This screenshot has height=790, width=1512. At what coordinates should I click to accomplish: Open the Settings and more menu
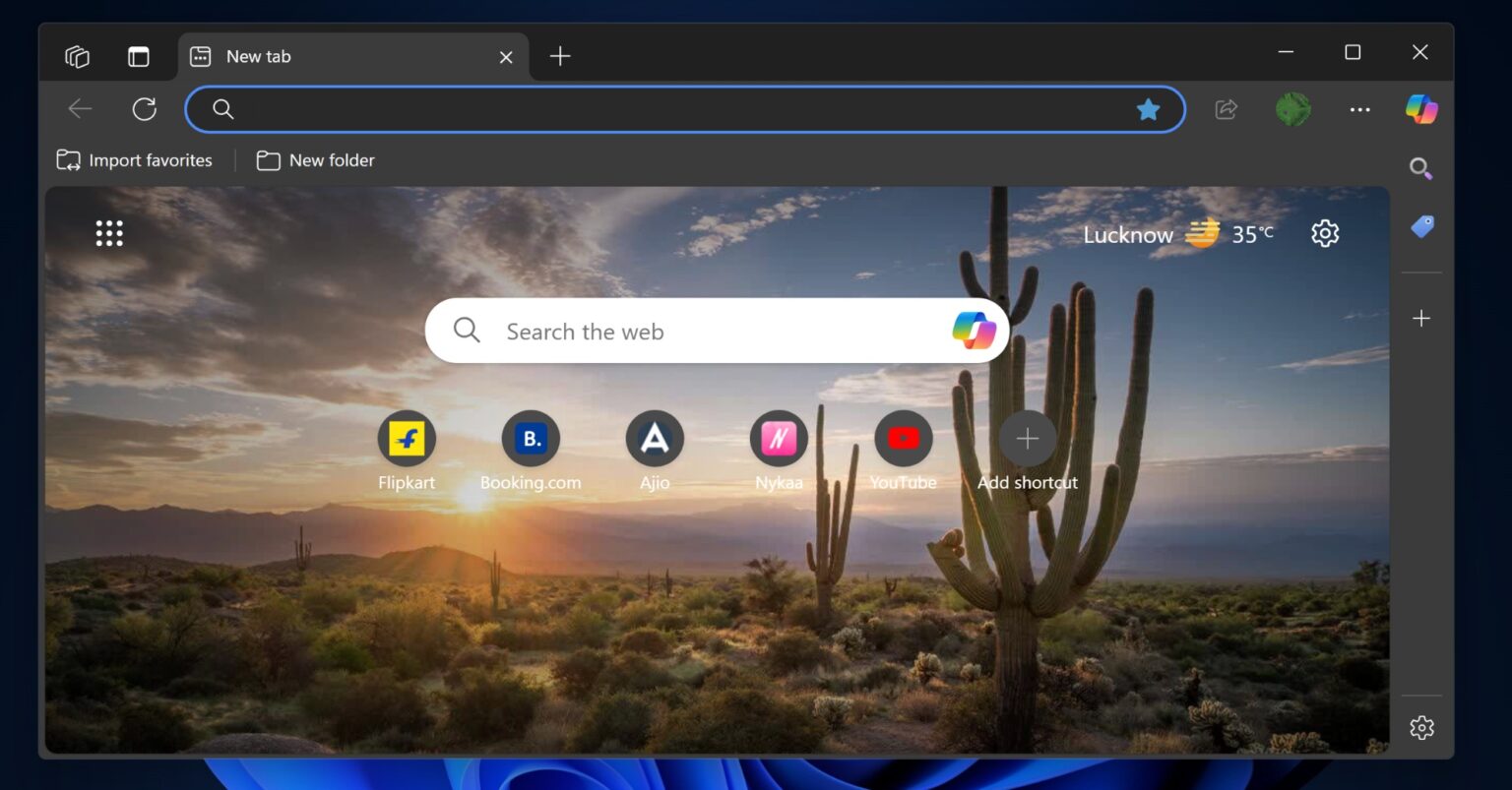(1359, 109)
